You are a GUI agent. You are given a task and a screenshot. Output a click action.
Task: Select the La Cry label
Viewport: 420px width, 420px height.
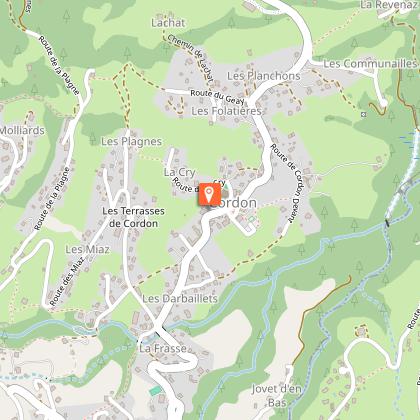pos(180,172)
